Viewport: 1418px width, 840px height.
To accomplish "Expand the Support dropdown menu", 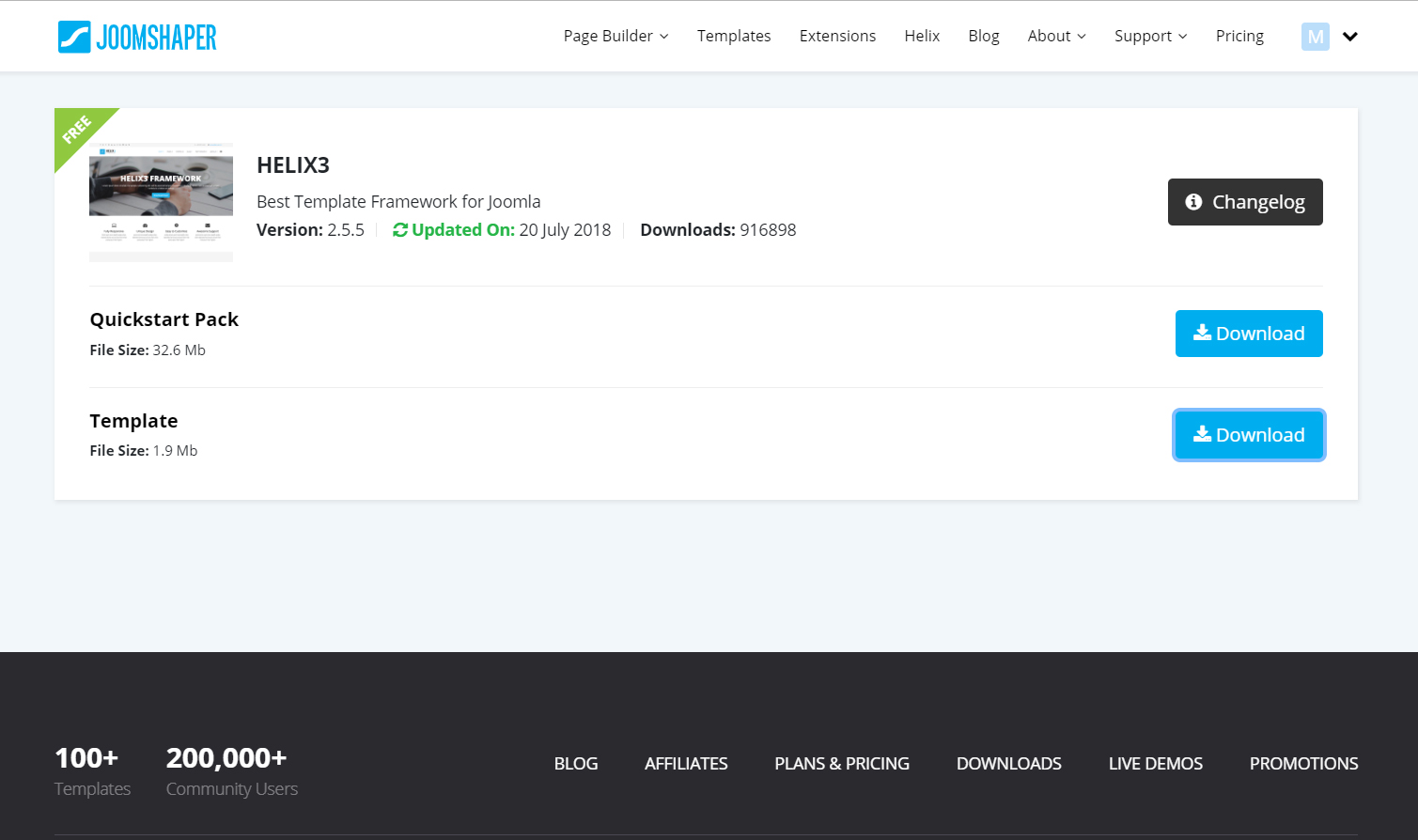I will [x=1150, y=36].
